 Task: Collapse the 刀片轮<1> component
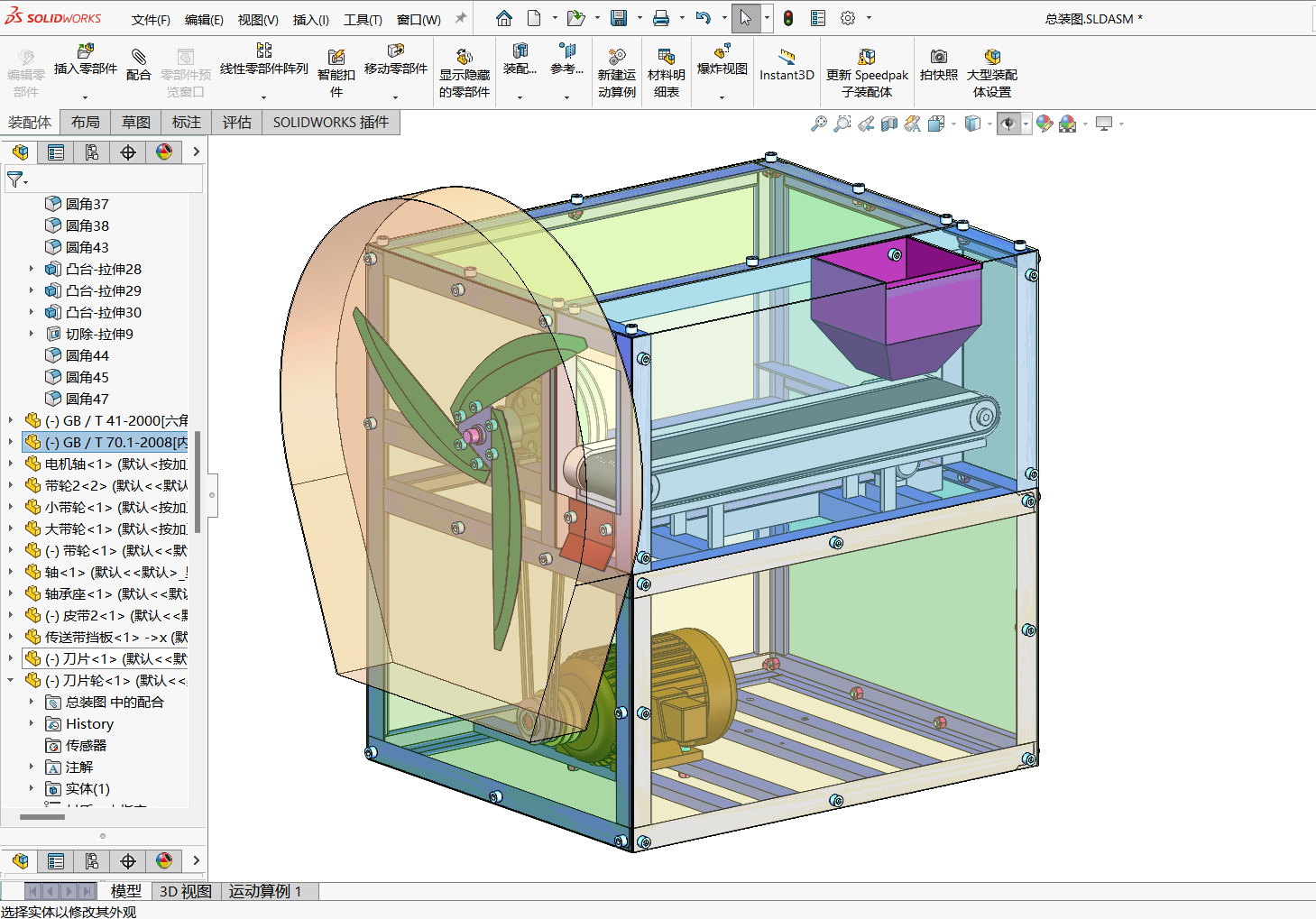(x=11, y=680)
